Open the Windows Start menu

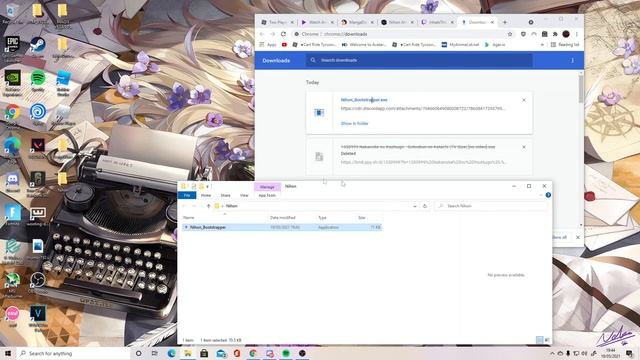7,353
